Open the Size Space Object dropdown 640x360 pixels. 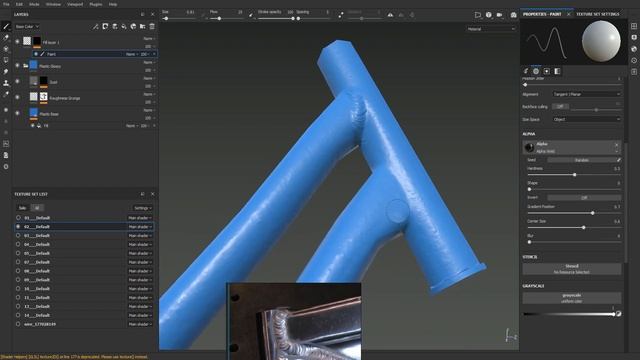click(x=587, y=120)
